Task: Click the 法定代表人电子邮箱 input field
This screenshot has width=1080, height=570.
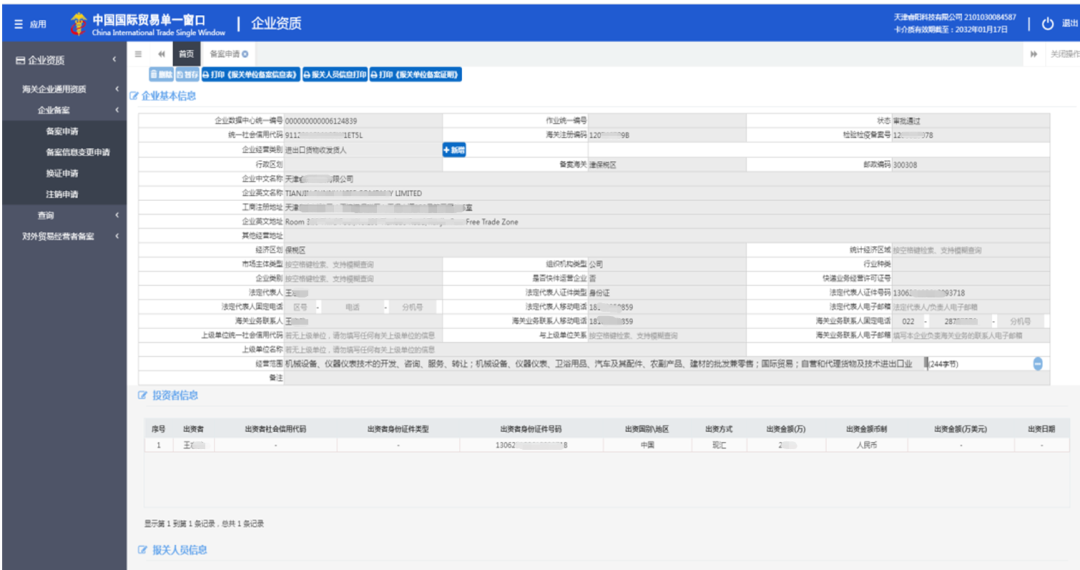Action: (x=970, y=307)
